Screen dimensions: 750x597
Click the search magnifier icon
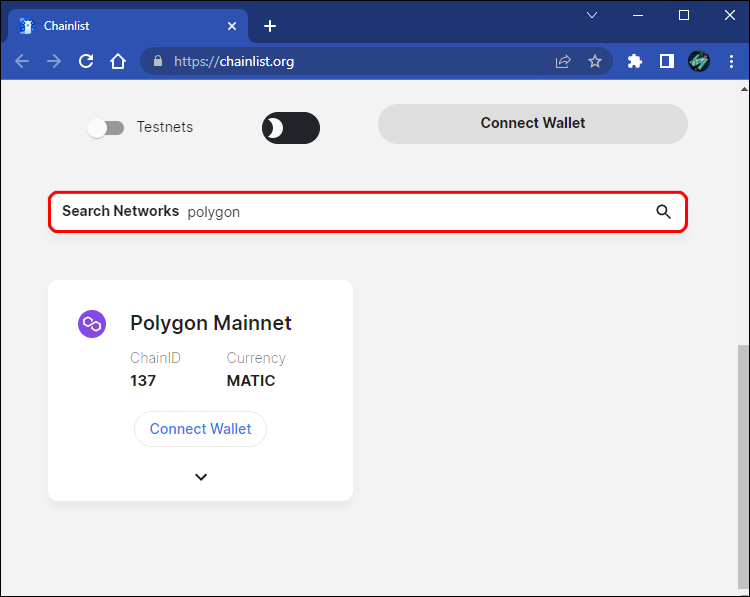(x=663, y=211)
